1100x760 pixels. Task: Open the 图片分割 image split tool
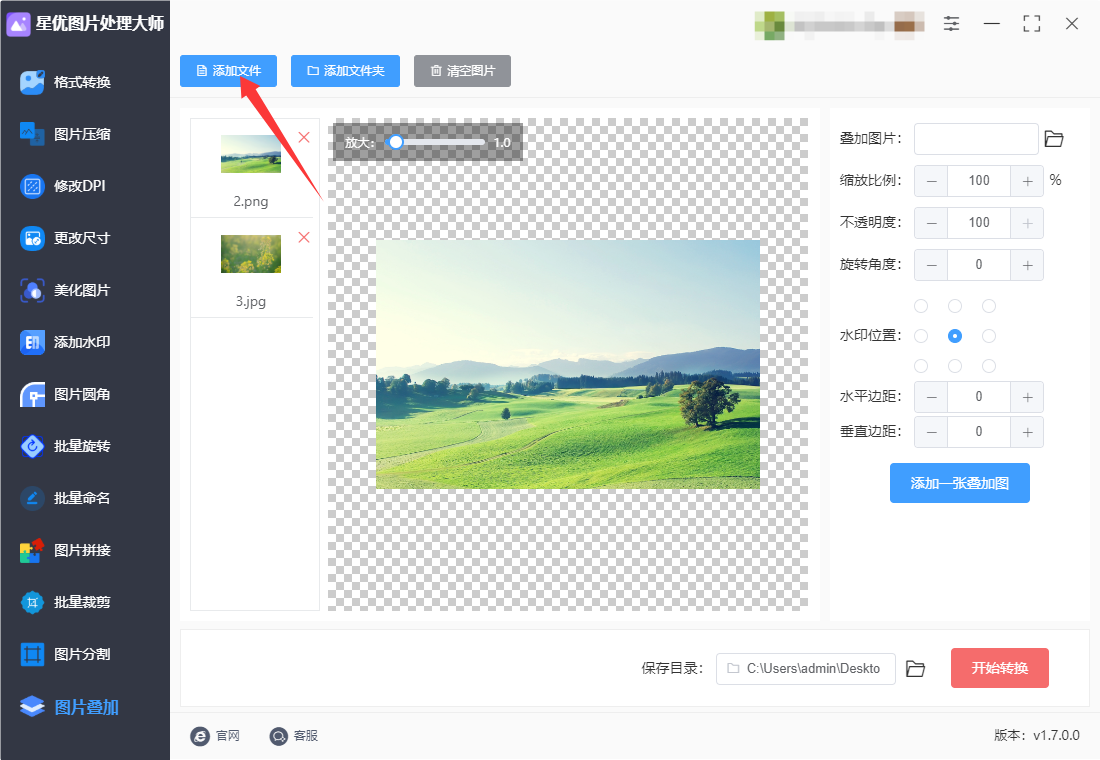click(65, 654)
